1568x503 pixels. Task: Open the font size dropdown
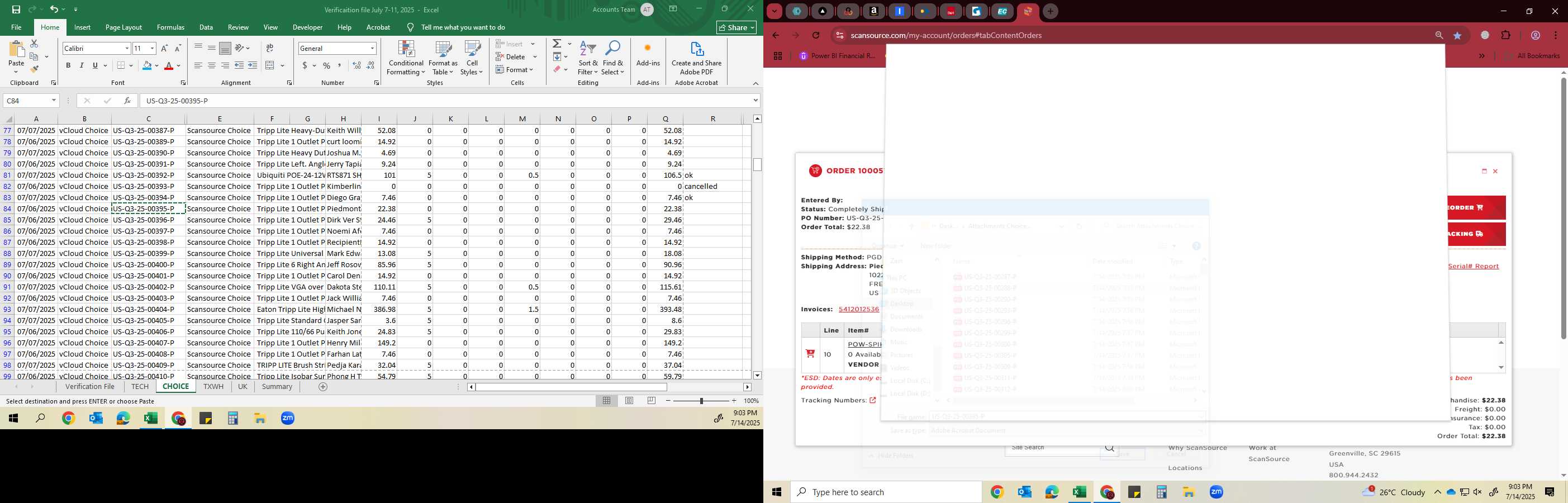pos(152,48)
